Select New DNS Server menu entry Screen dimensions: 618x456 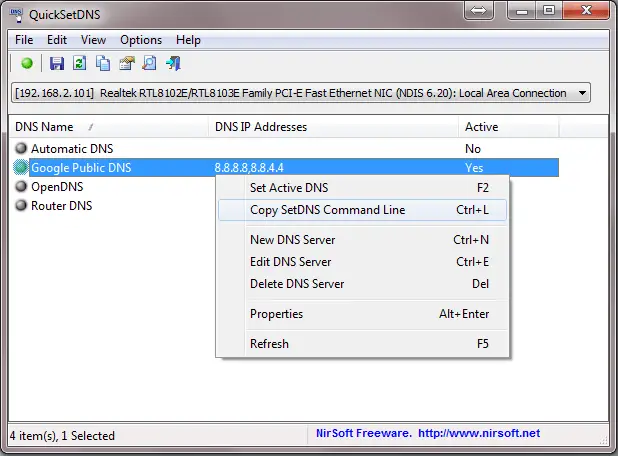pyautogui.click(x=363, y=240)
